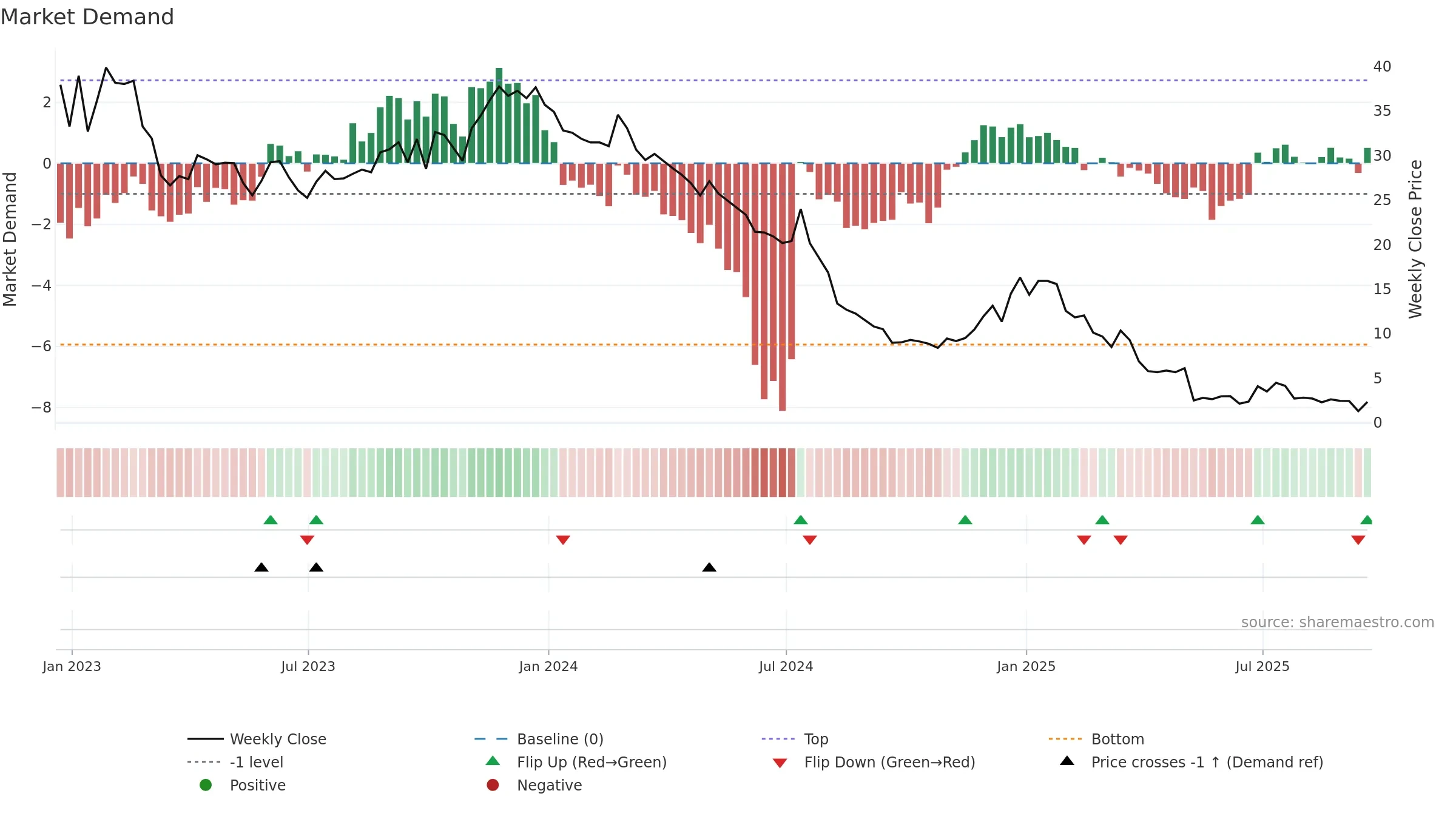Click the Market Demand vertical axis title
The image size is (1456, 819).
(10, 239)
